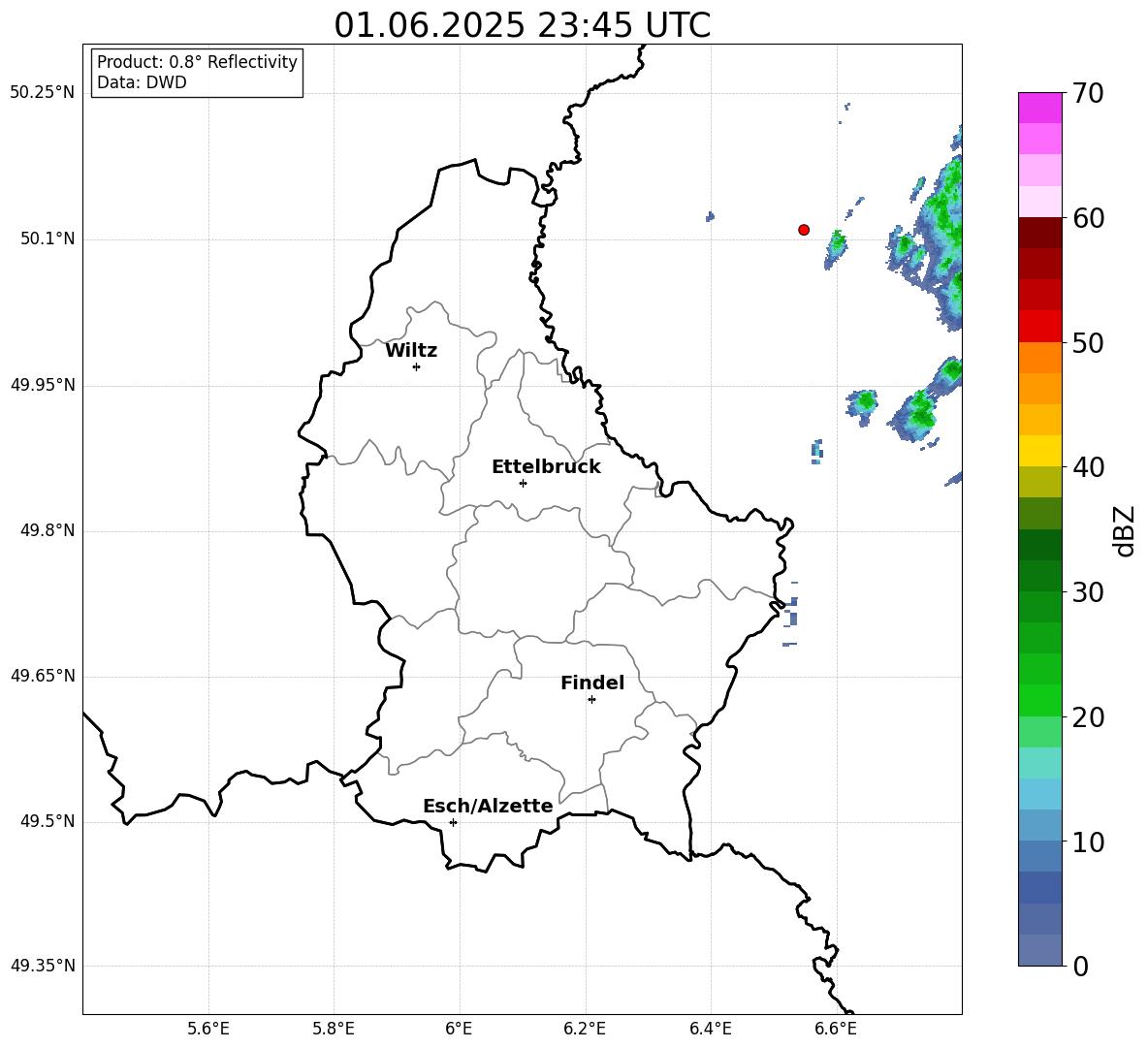Click the 6.4°E longitude label
The width and height of the screenshot is (1148, 1048).
pos(710,1029)
